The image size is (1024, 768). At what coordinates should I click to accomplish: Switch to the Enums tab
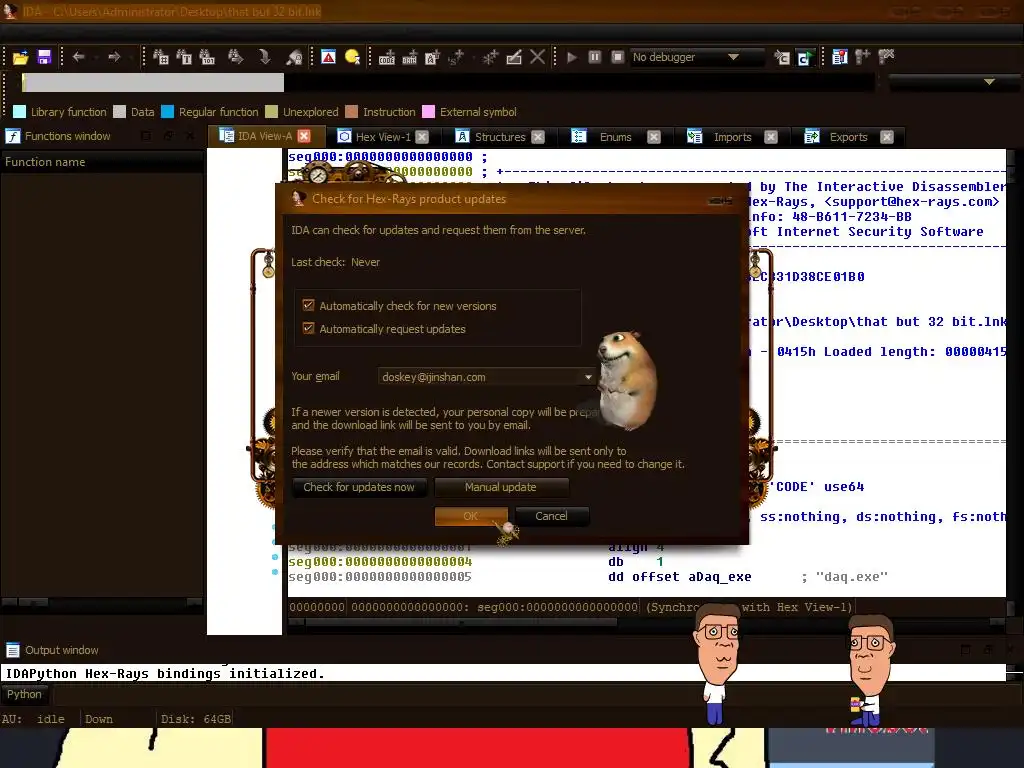click(615, 137)
